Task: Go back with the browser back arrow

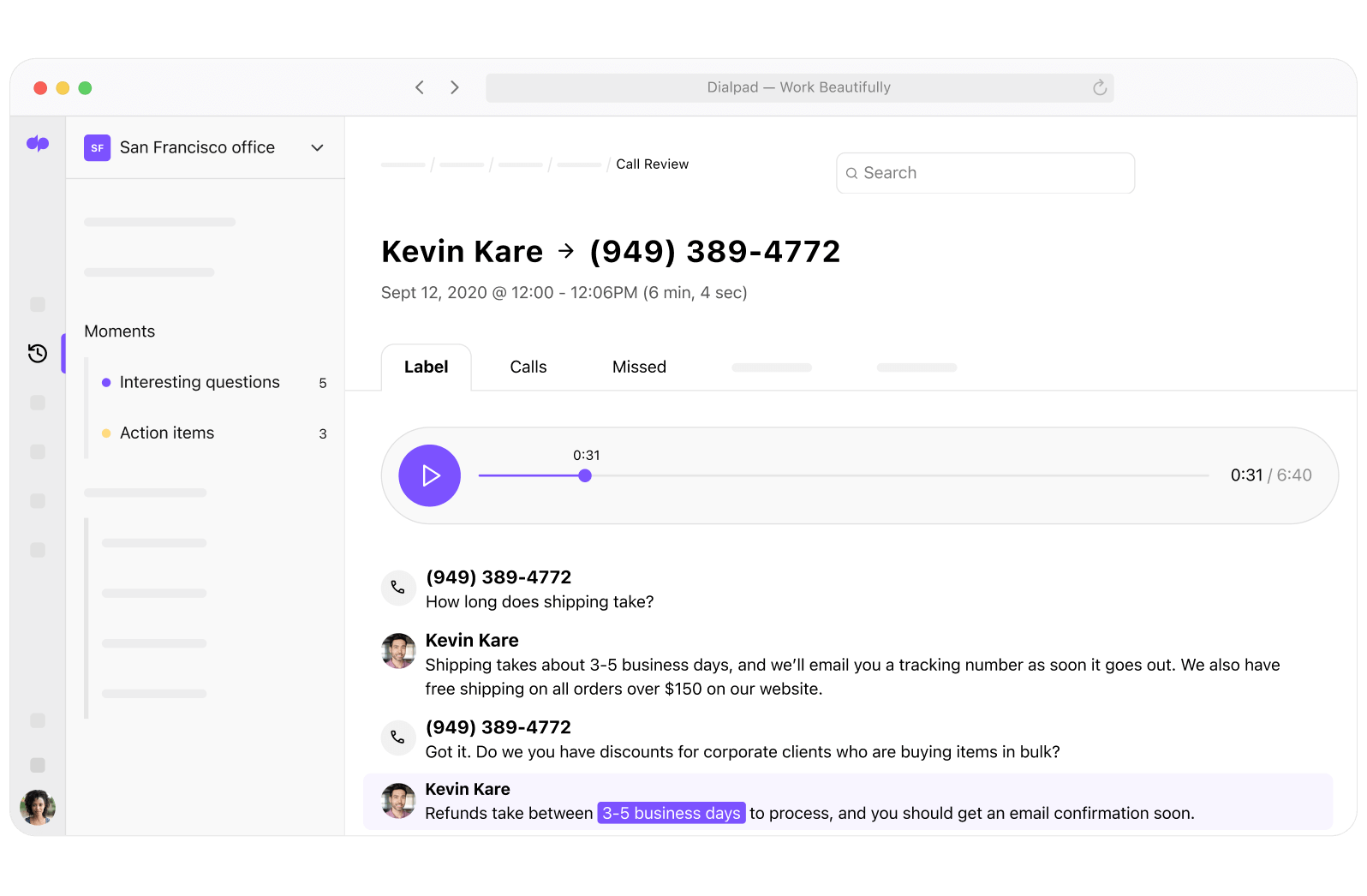Action: click(x=420, y=87)
